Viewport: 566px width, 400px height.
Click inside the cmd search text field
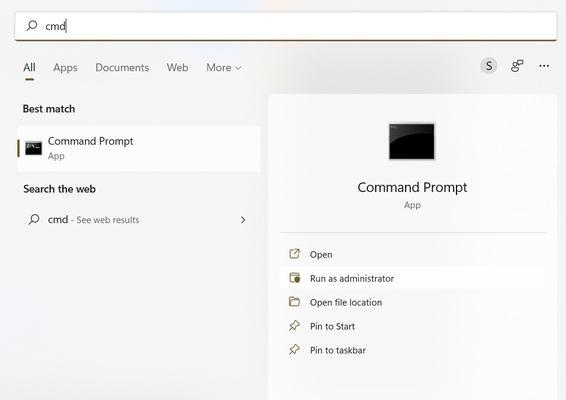286,26
